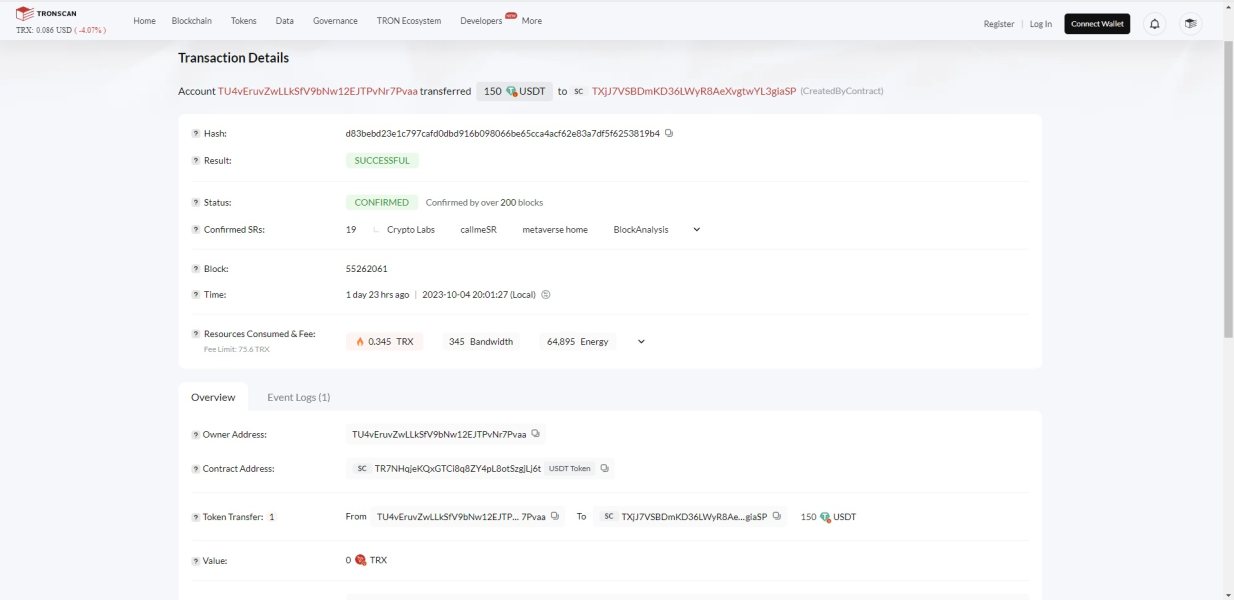1234x600 pixels.
Task: Click the notification bell icon
Action: coord(1154,23)
